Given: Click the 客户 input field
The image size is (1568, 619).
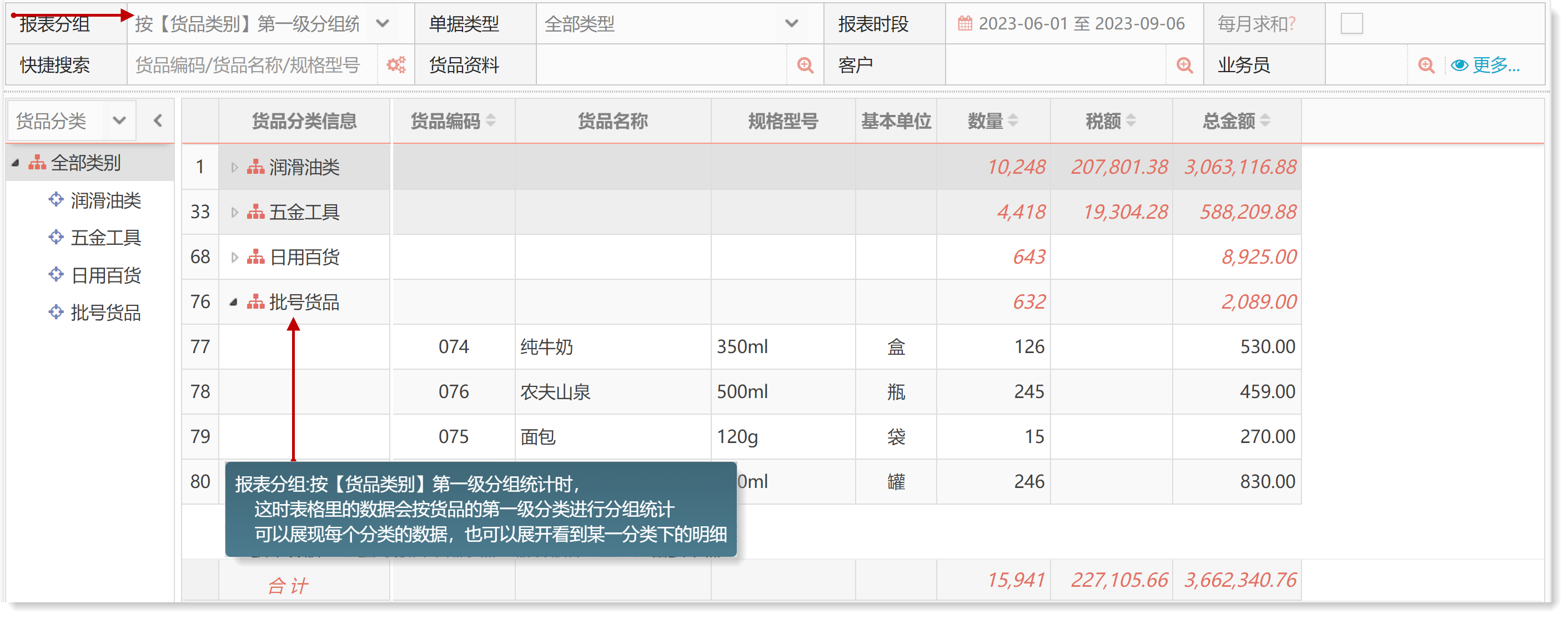Looking at the screenshot, I should coord(1056,65).
